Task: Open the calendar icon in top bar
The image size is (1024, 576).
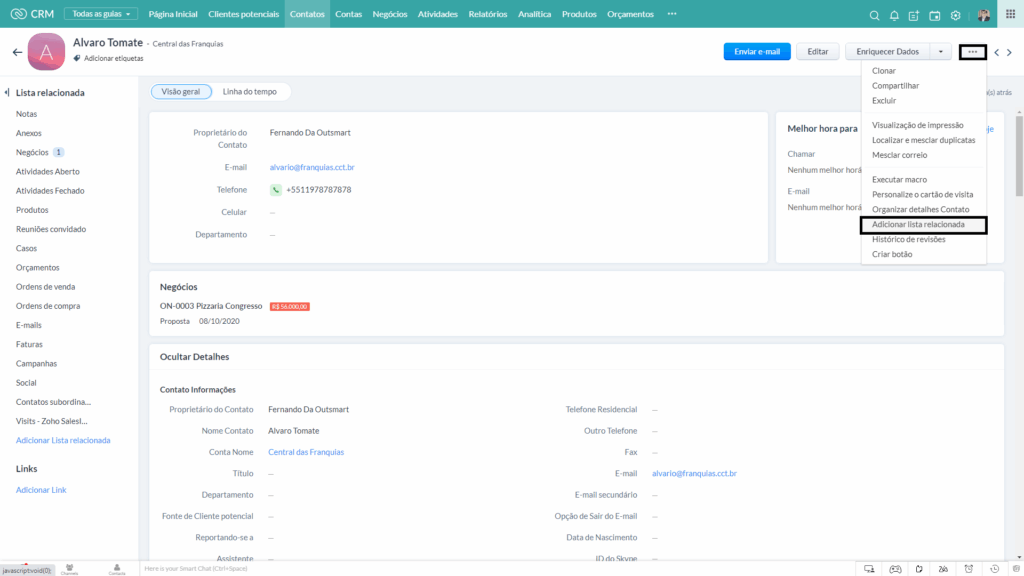Action: pyautogui.click(x=935, y=15)
